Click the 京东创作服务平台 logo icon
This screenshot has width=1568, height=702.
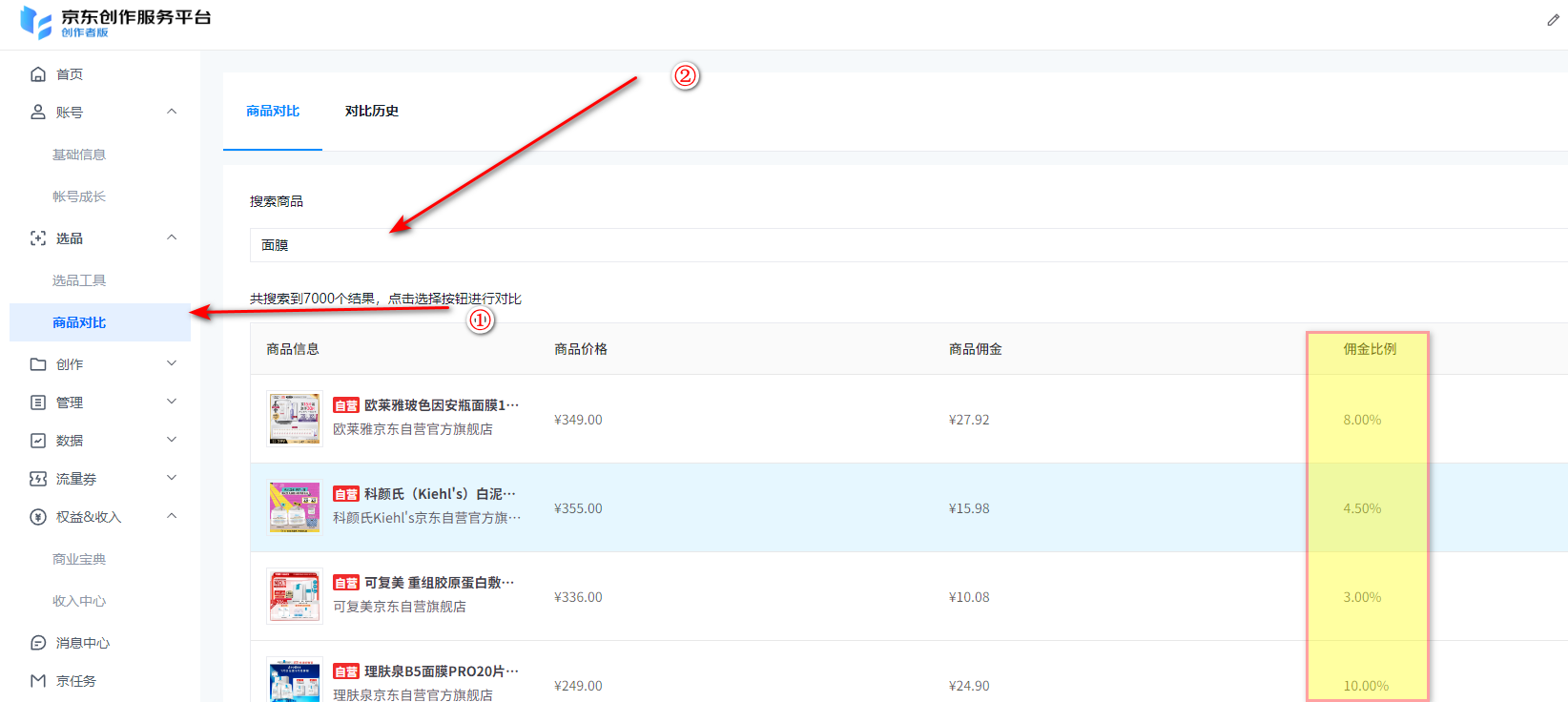tap(36, 22)
